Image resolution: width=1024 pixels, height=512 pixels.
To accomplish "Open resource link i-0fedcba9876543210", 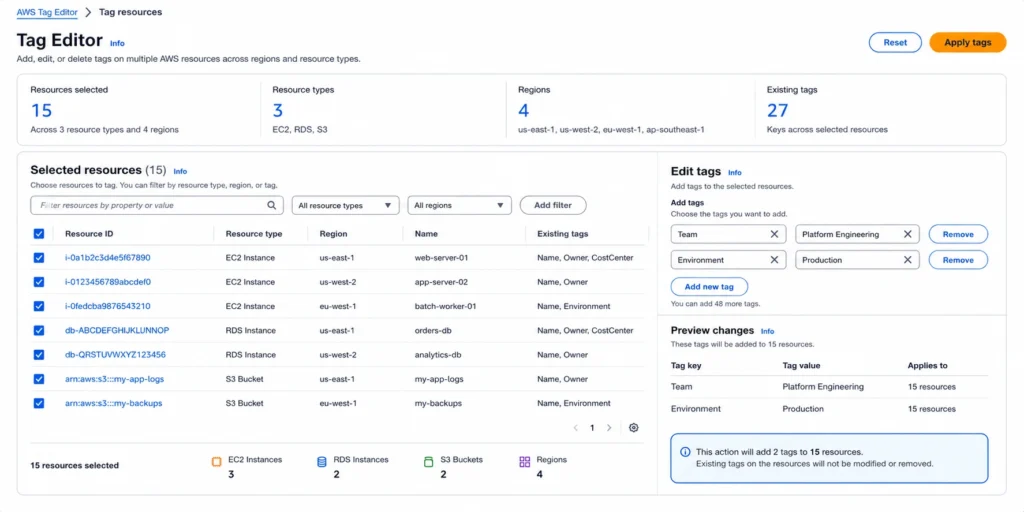I will (108, 306).
